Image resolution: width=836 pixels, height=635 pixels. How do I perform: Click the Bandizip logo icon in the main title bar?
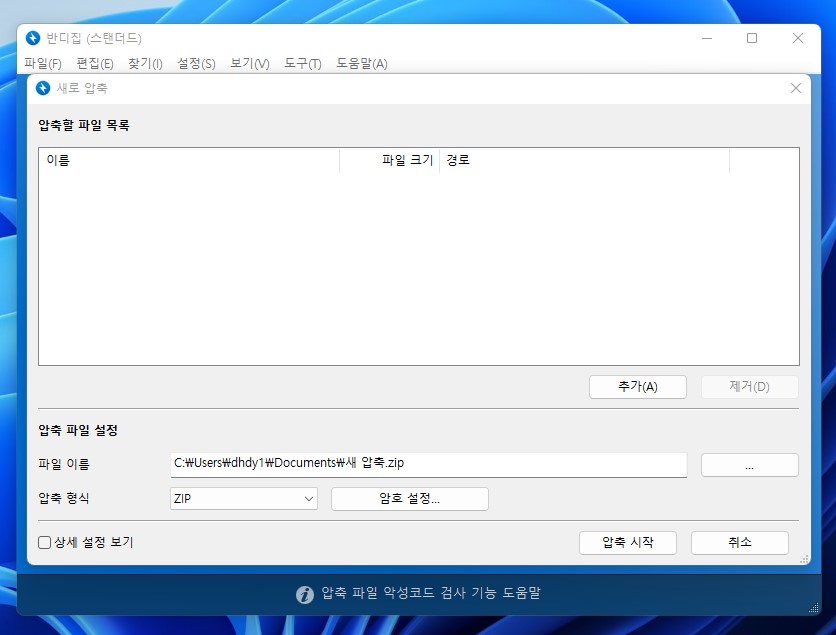pyautogui.click(x=33, y=38)
